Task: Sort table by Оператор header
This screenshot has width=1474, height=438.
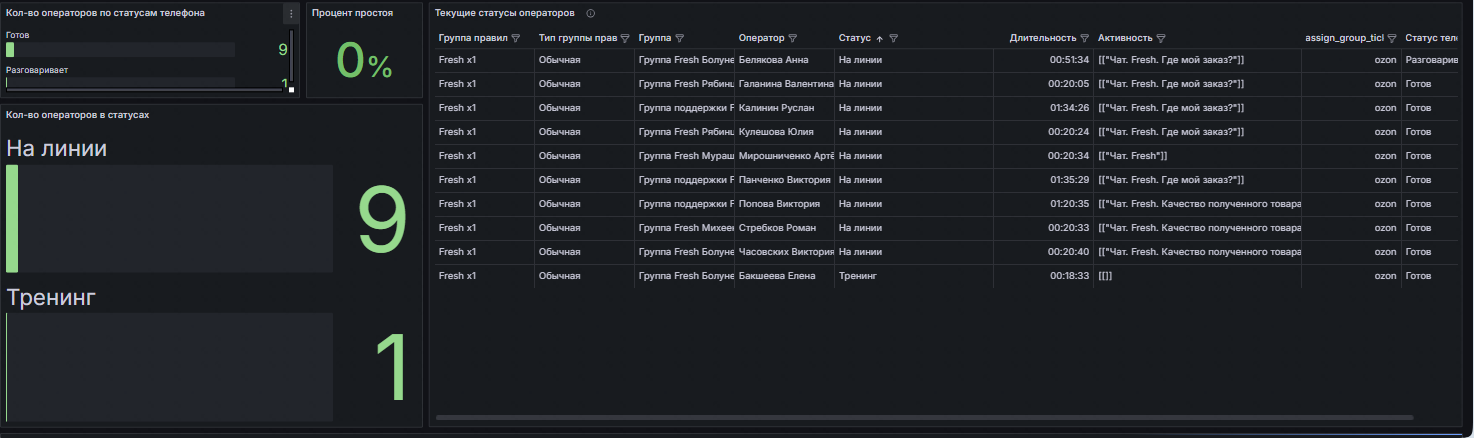Action: (x=761, y=38)
